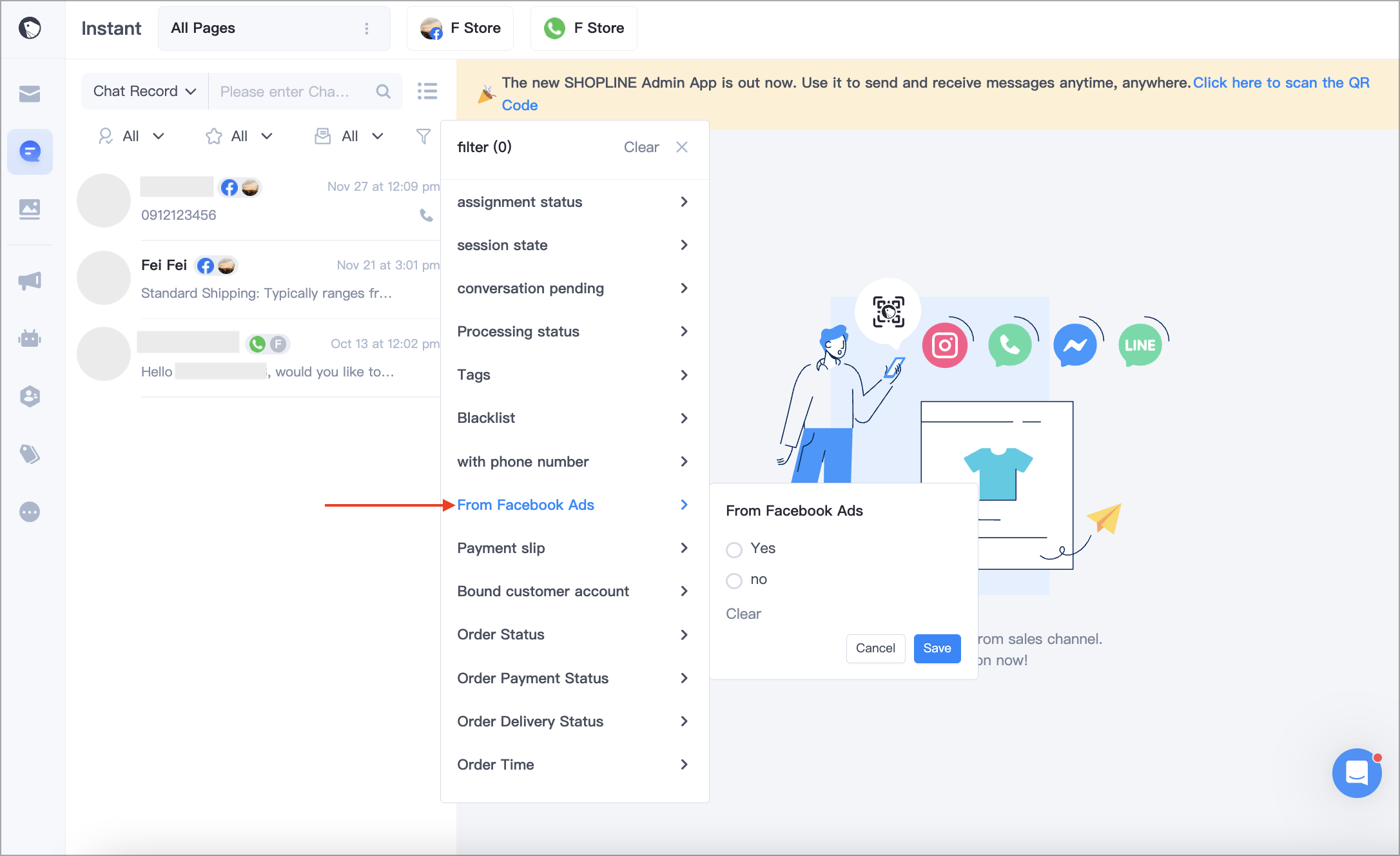This screenshot has height=856, width=1400.
Task: Click Clear in Facebook Ads popup
Action: point(743,614)
